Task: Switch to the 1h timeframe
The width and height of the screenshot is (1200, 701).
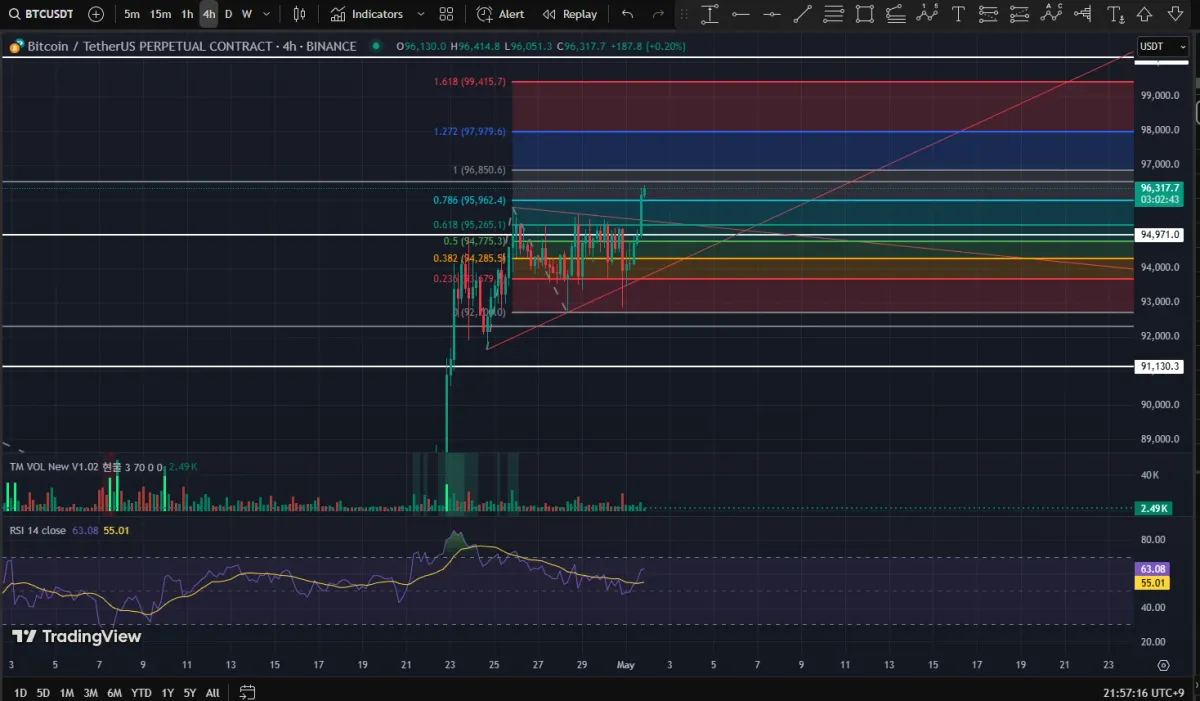Action: pos(187,14)
